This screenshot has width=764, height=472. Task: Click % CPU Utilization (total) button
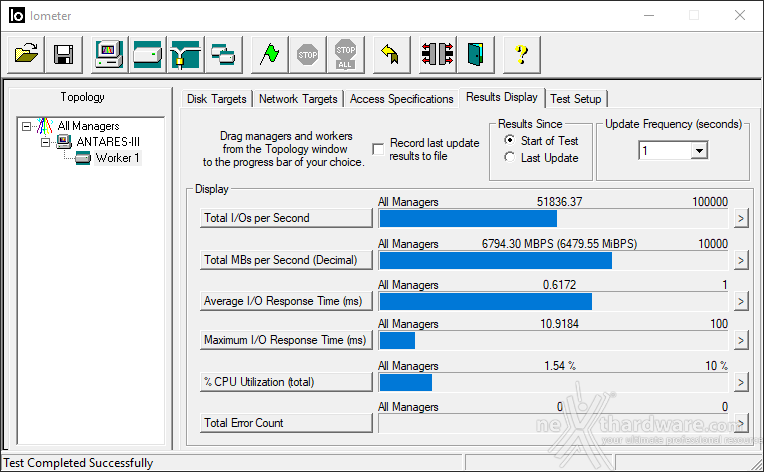[x=286, y=382]
